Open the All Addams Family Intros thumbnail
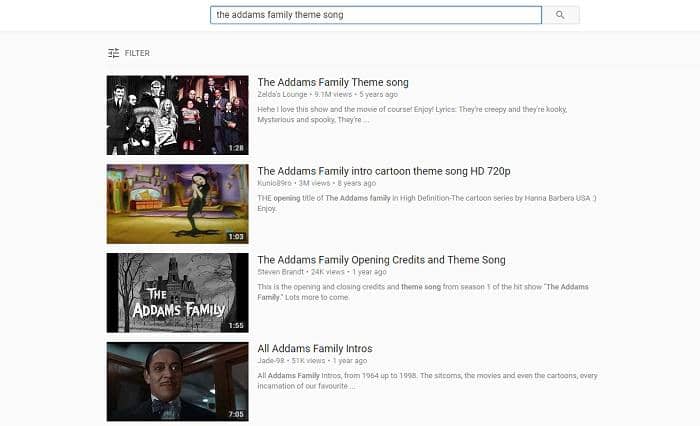 [x=178, y=382]
